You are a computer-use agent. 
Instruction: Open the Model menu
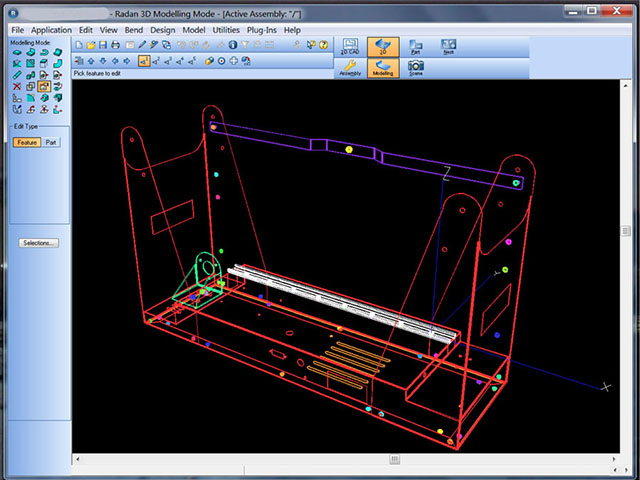(193, 30)
